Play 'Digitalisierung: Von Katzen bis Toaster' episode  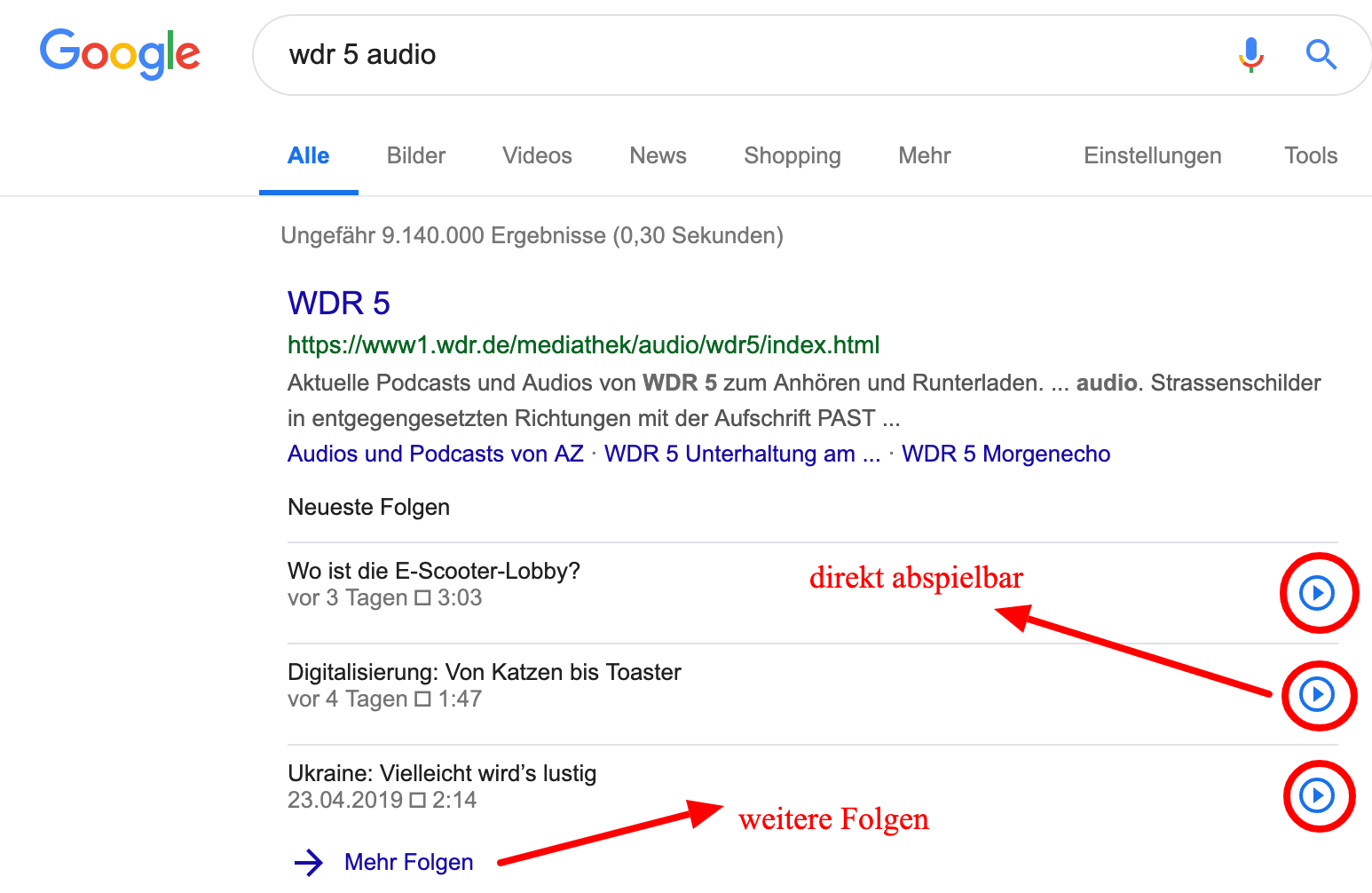tap(1317, 694)
